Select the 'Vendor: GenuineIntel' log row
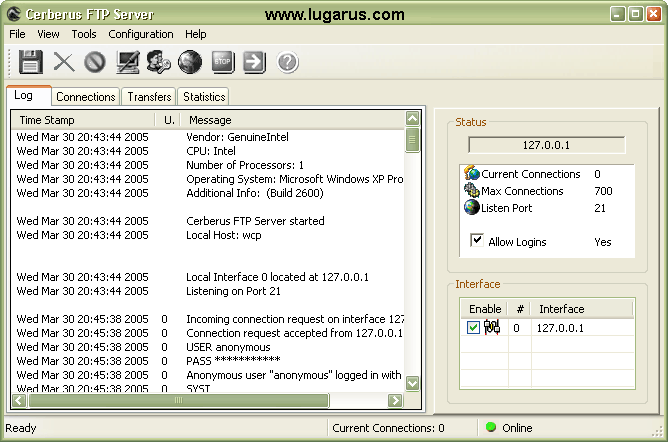This screenshot has width=668, height=442. pos(209,137)
